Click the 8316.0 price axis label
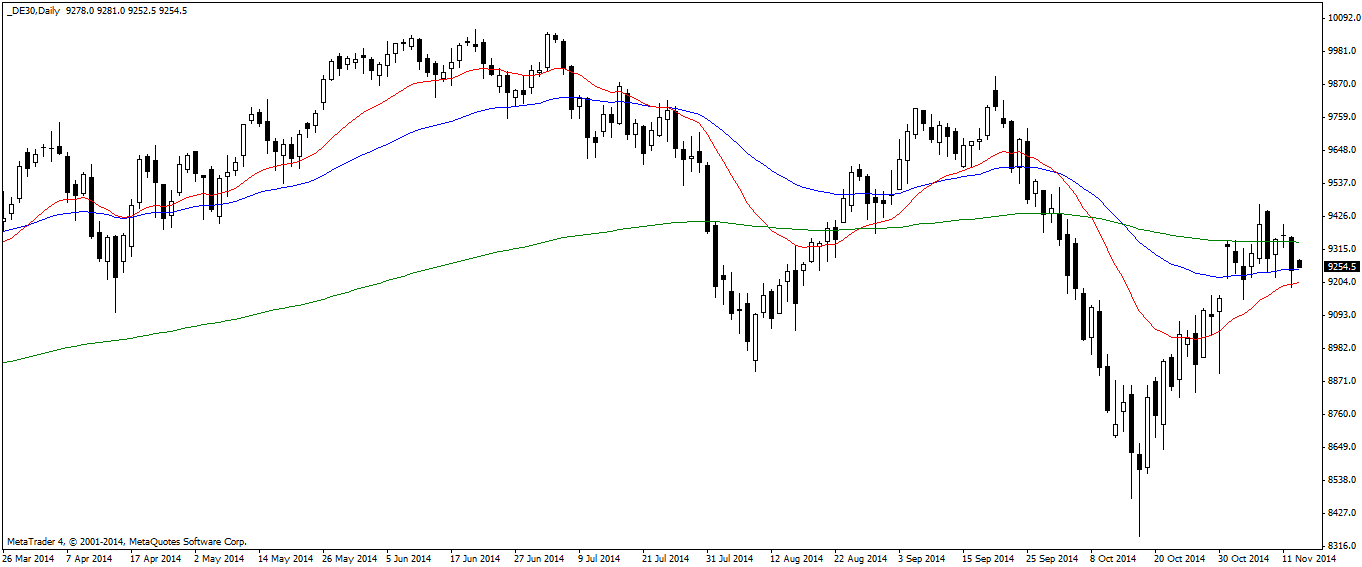The image size is (1362, 567). tap(1340, 545)
